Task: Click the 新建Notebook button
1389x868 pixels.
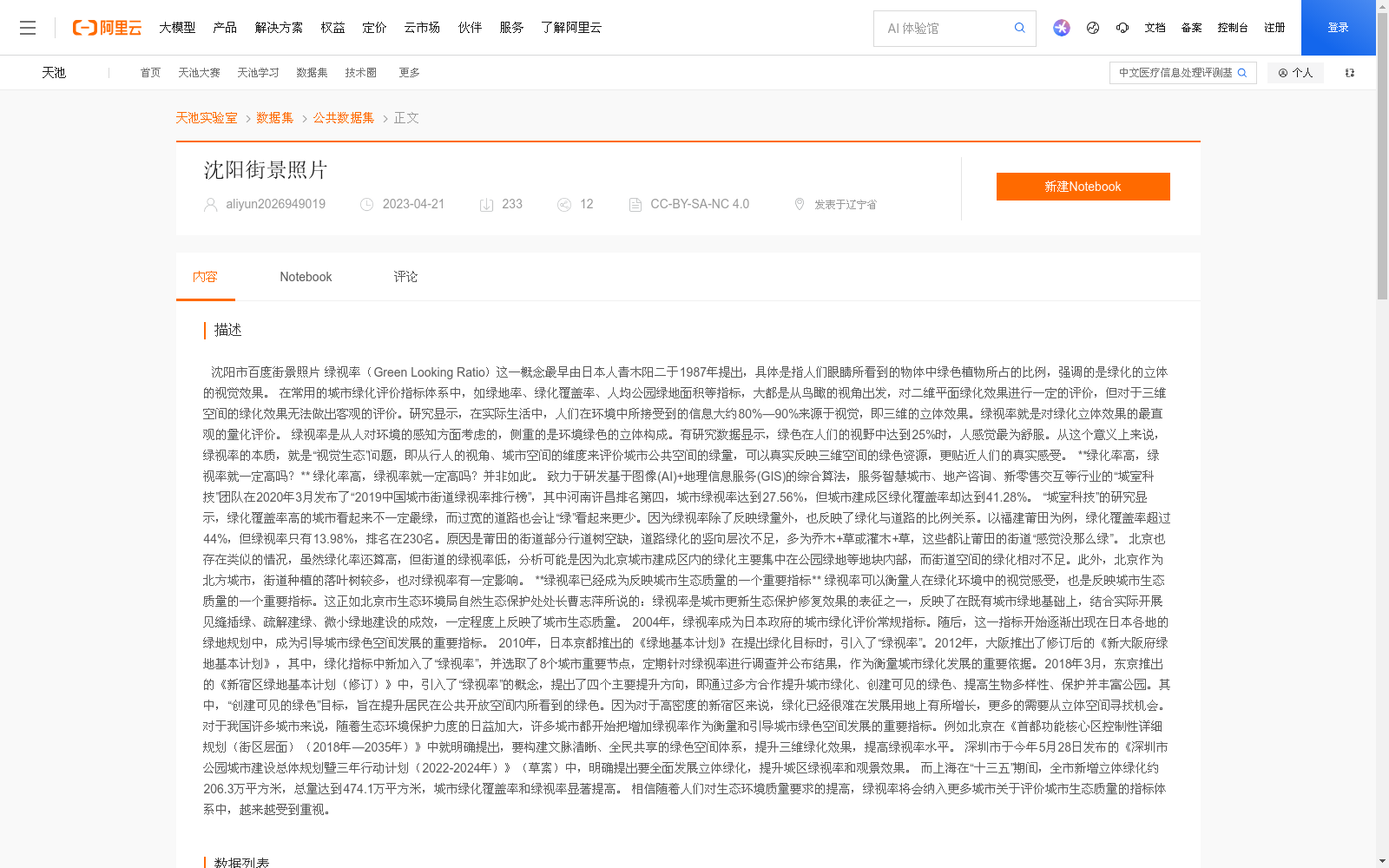Action: coord(1083,187)
